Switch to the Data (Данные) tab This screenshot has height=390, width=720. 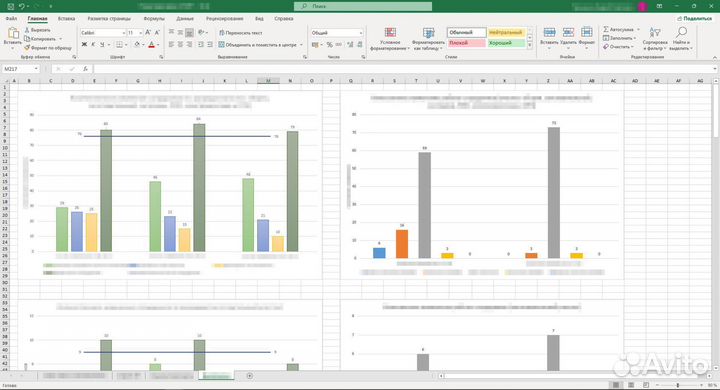coord(185,19)
